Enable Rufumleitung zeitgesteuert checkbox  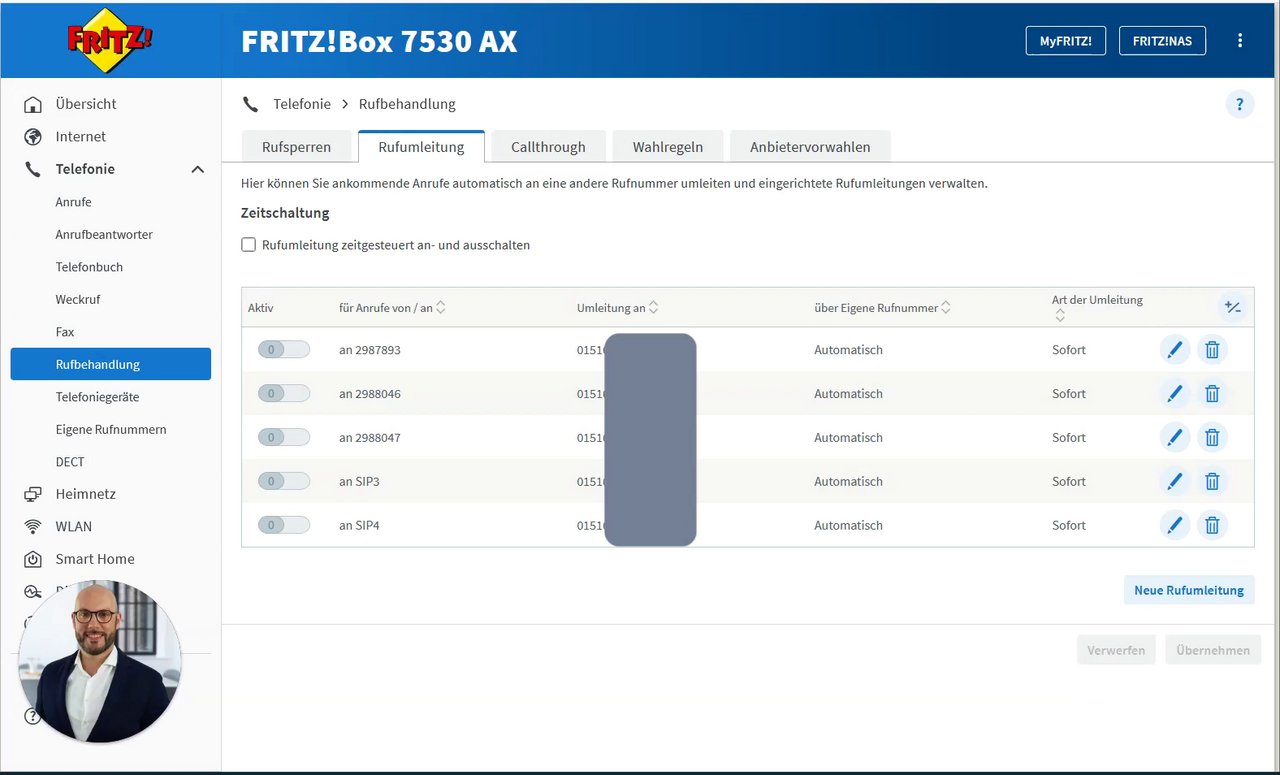pos(249,245)
